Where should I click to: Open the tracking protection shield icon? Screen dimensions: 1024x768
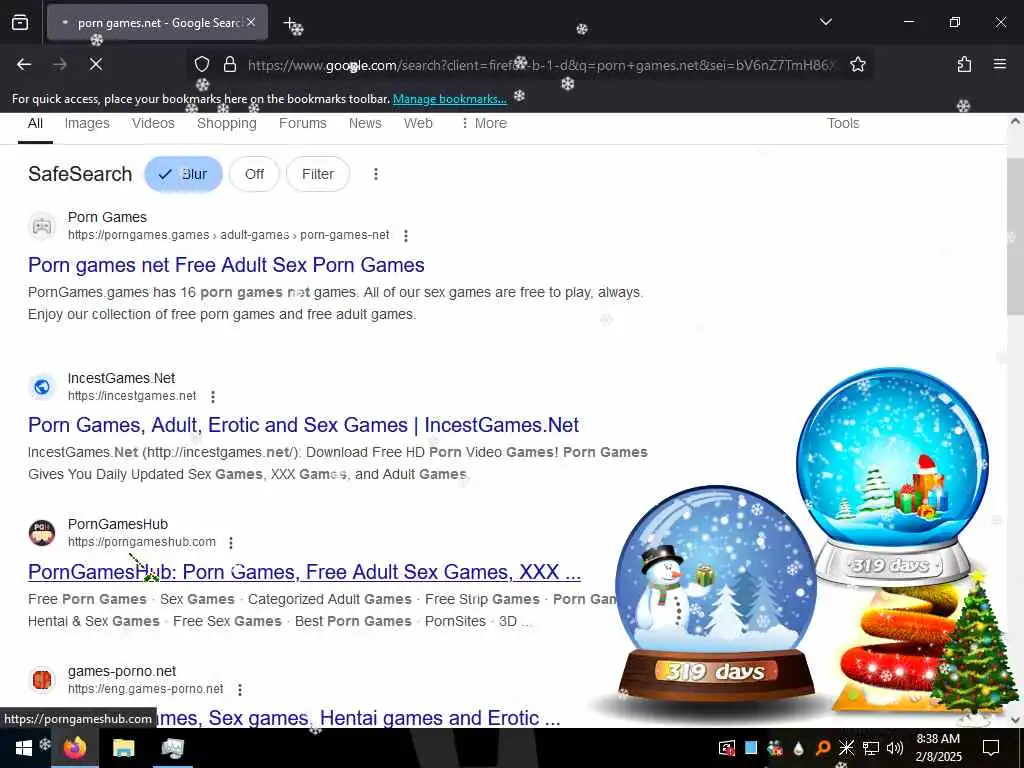click(x=202, y=65)
